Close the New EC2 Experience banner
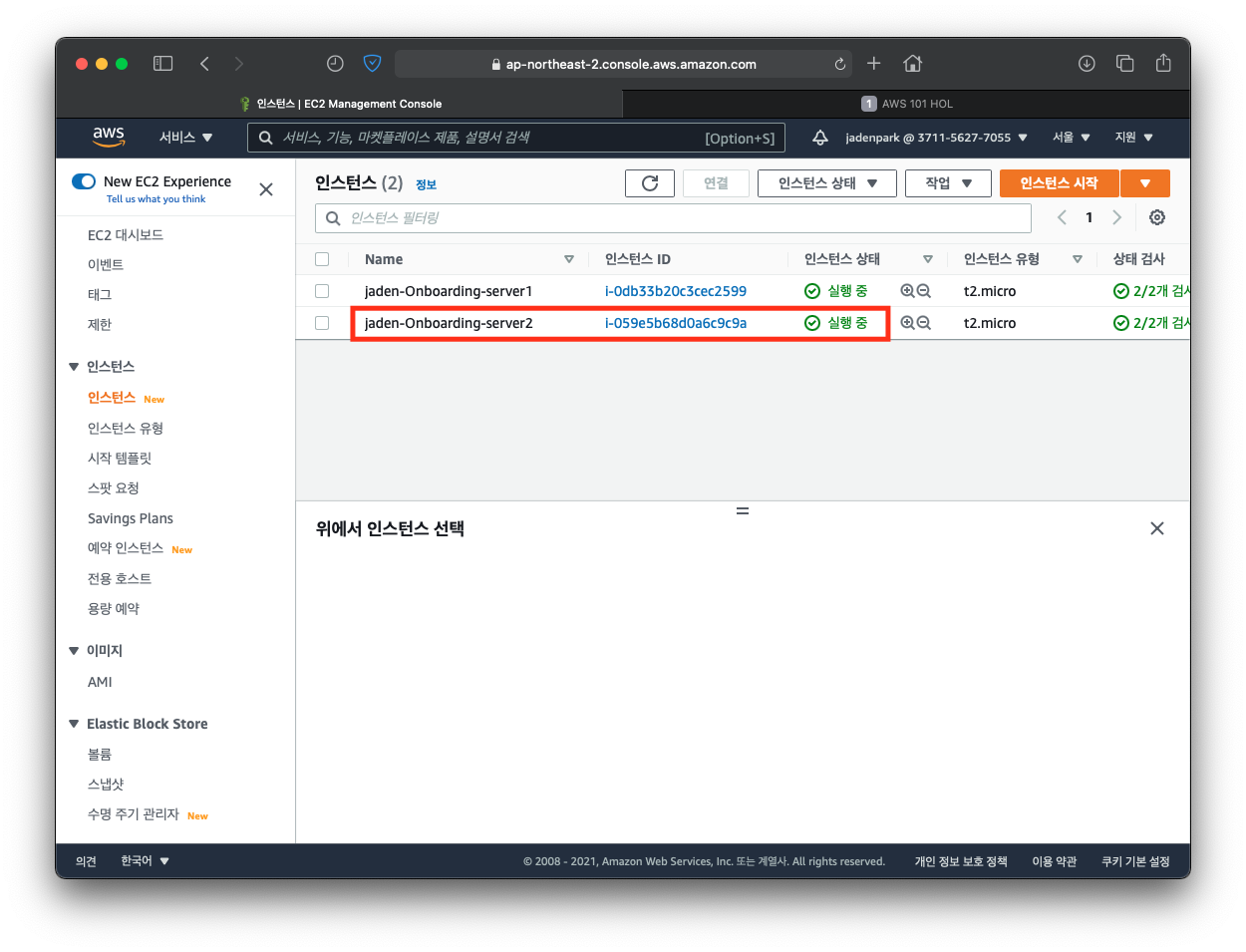 click(266, 189)
